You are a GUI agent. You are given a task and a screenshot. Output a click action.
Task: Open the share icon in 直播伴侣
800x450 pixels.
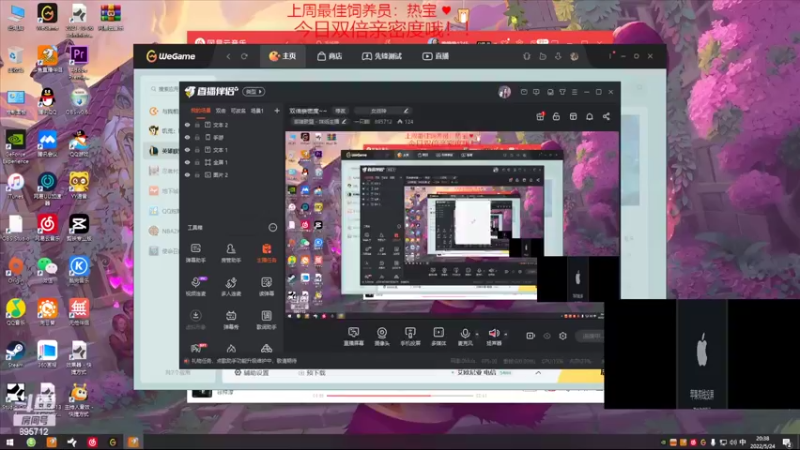606,116
